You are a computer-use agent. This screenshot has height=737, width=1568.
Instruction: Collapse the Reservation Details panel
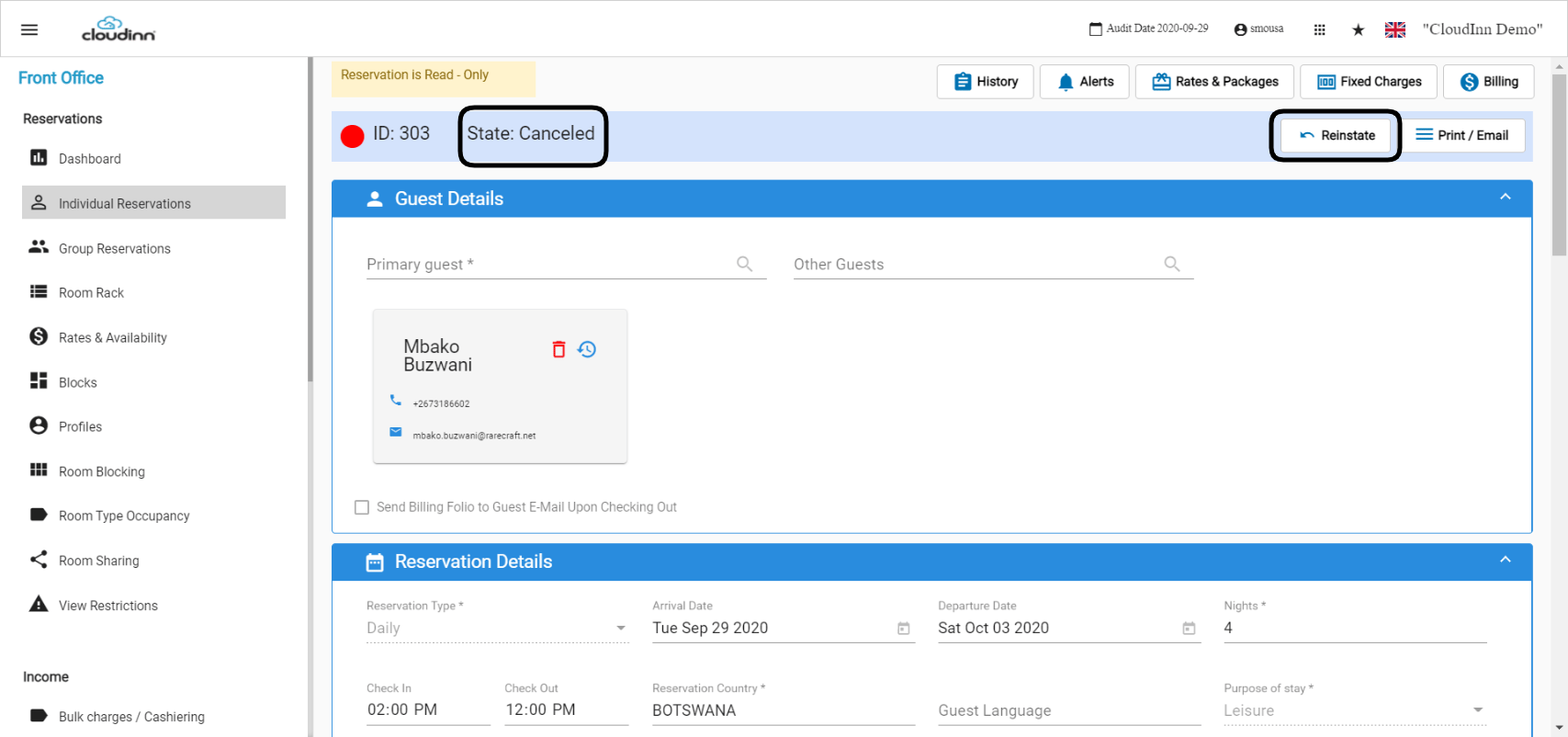pyautogui.click(x=1506, y=560)
